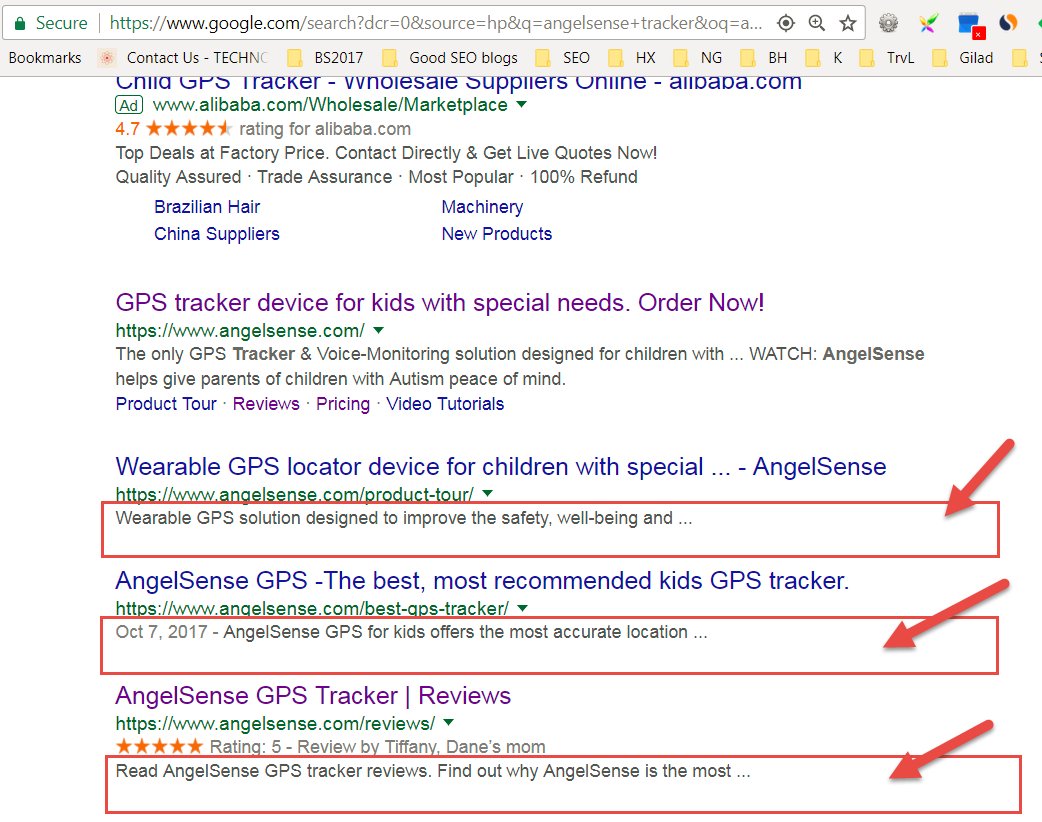Expand dropdown next to angelsense.com/reviews URL
The height and width of the screenshot is (822, 1042).
449,722
